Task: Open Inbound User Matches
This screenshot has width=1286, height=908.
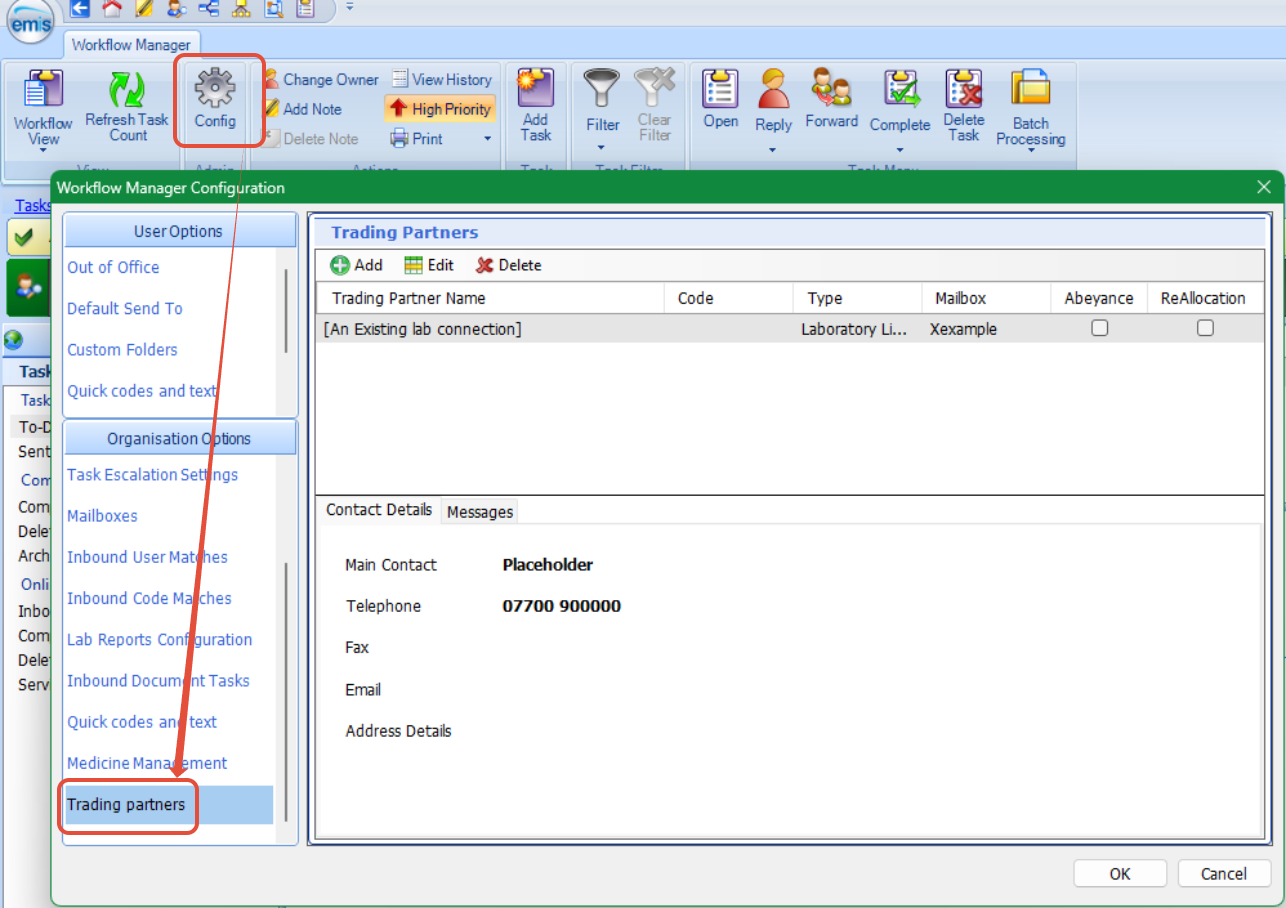Action: point(147,557)
